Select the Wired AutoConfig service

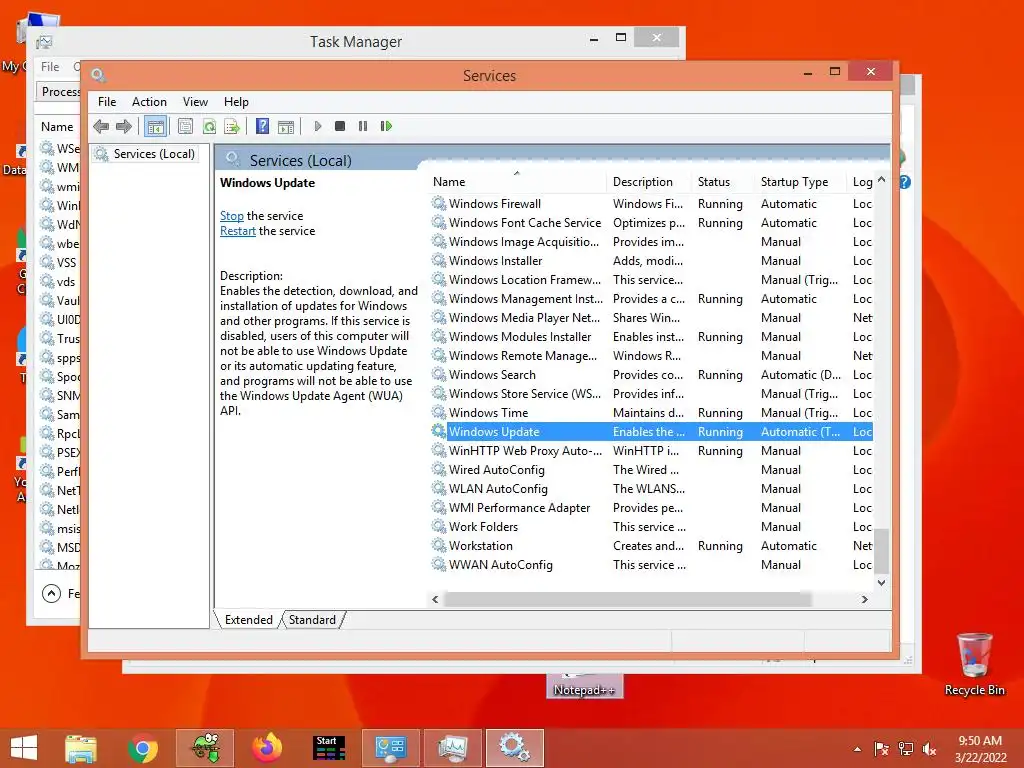pos(651,470)
